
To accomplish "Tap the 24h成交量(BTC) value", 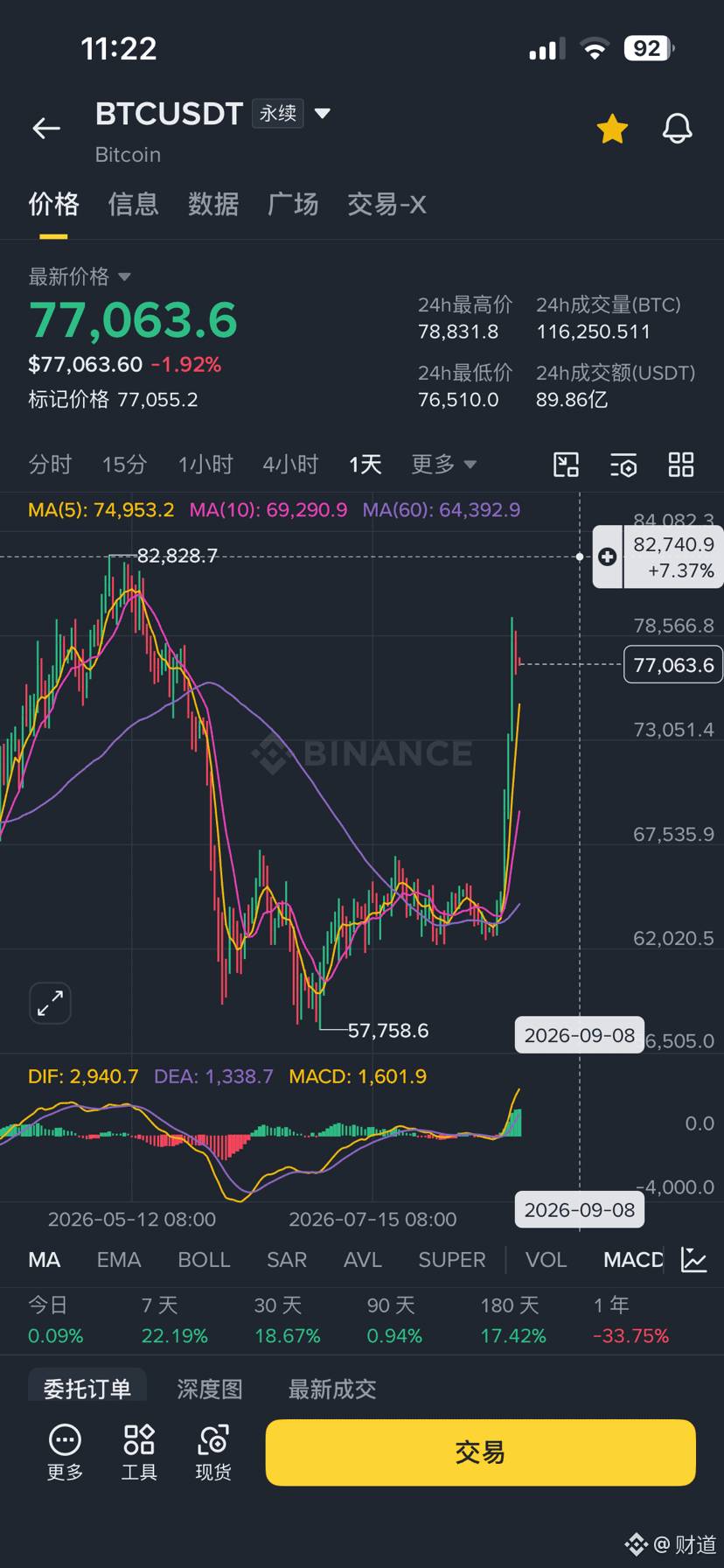I will (x=593, y=332).
